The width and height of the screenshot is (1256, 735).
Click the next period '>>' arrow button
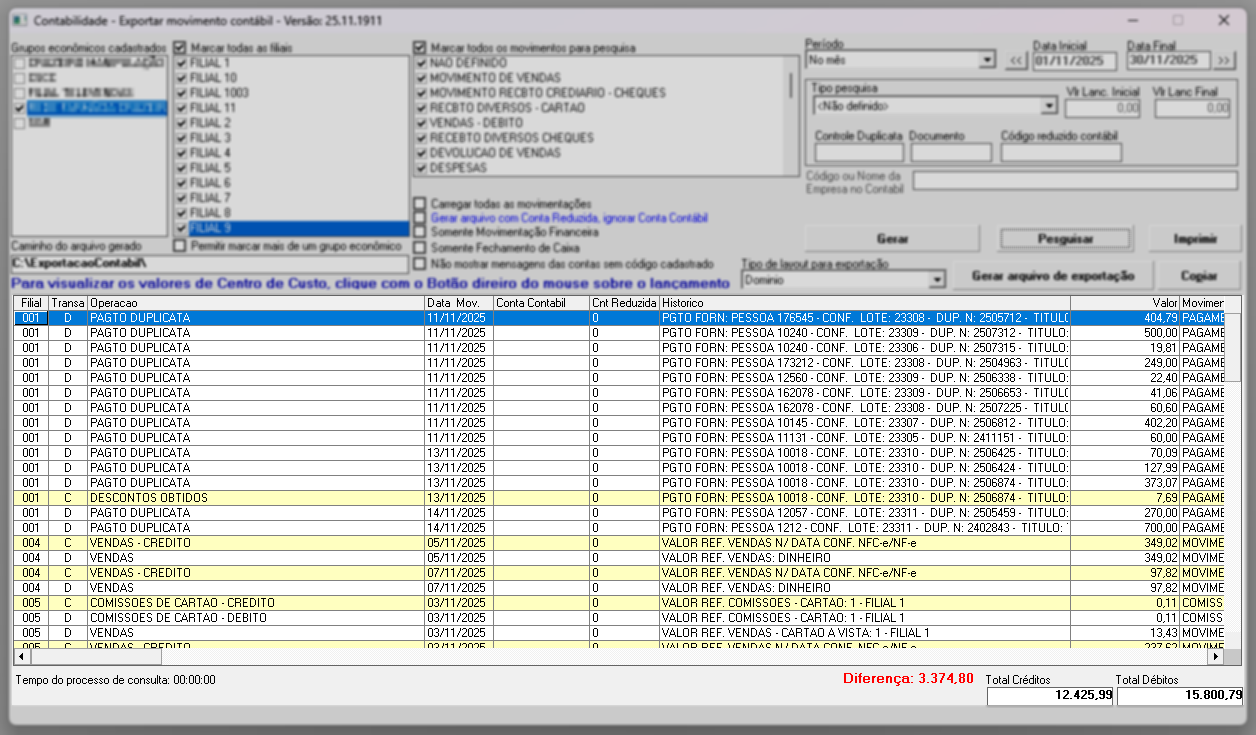click(x=1225, y=61)
